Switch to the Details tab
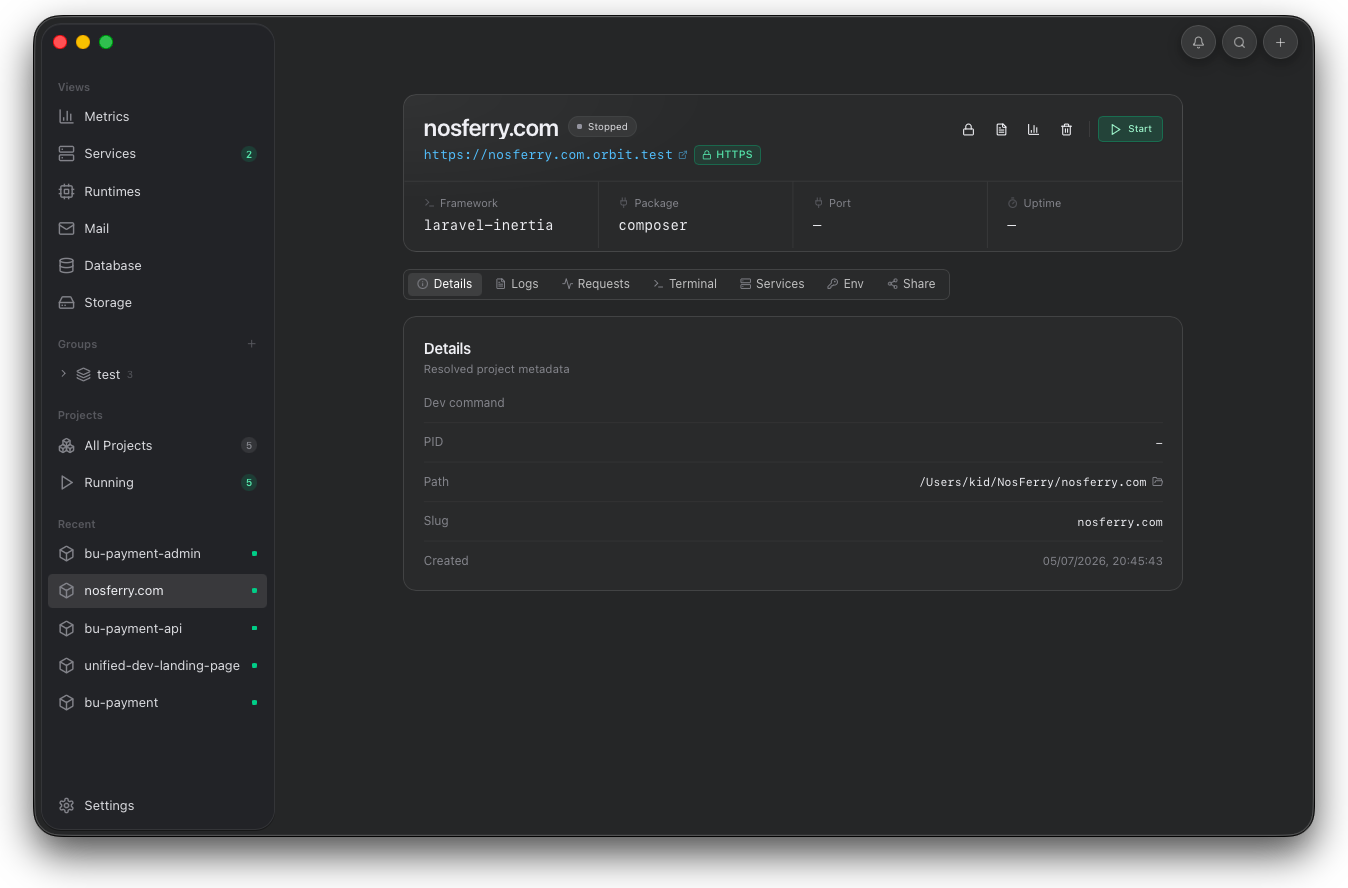1348x888 pixels. [x=444, y=284]
